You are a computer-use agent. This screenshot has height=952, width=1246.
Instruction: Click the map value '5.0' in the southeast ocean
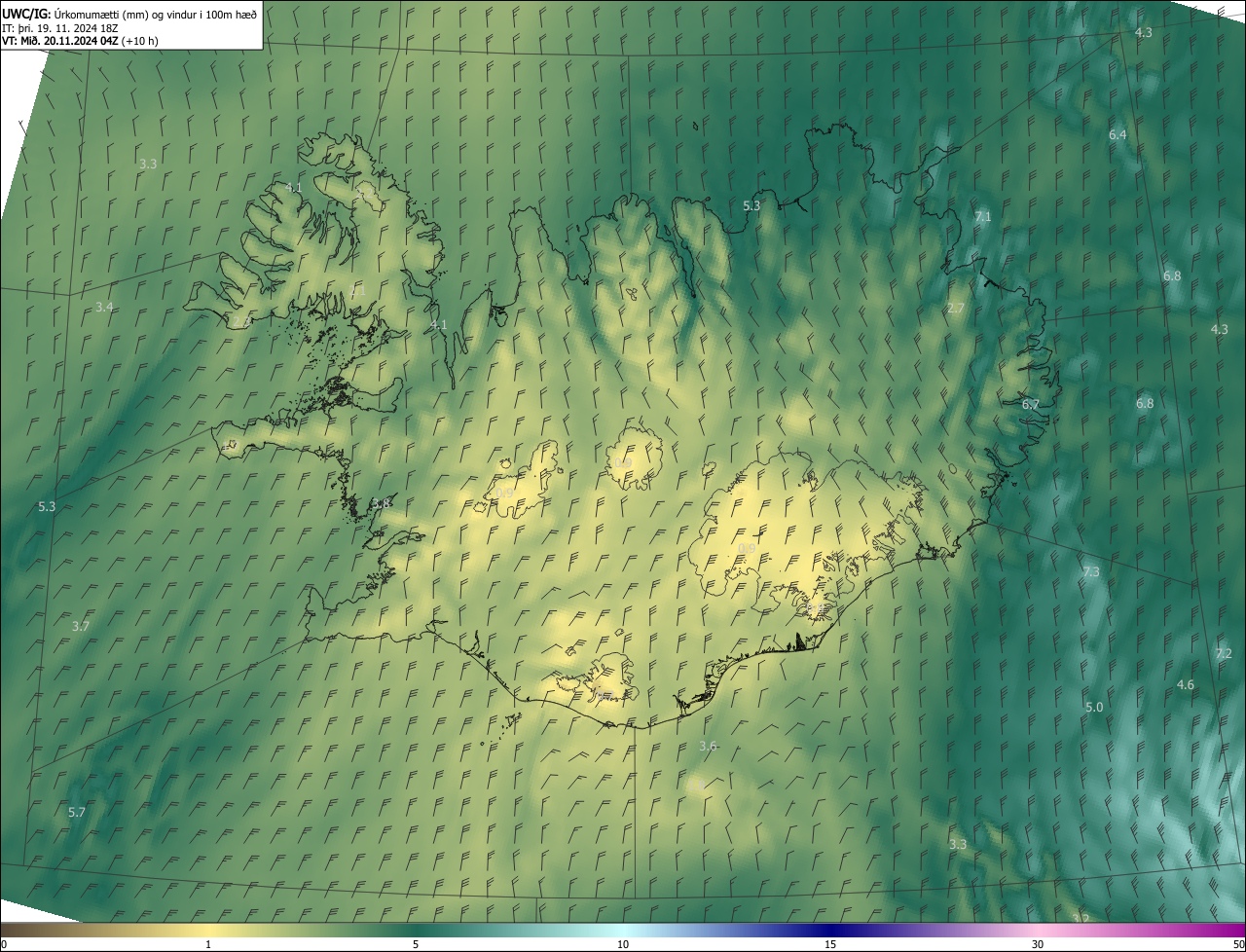coord(1094,707)
